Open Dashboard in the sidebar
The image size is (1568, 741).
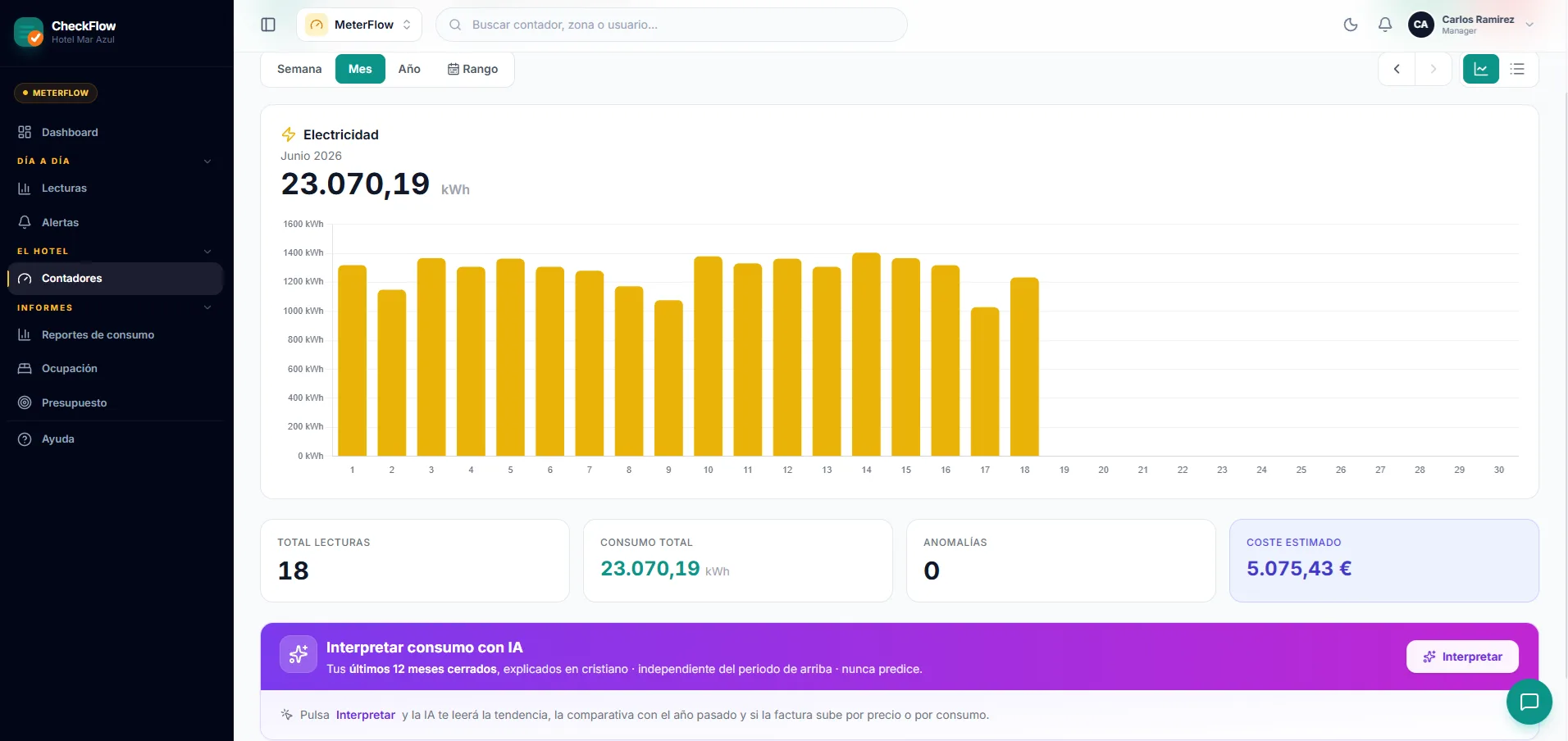[x=115, y=132]
